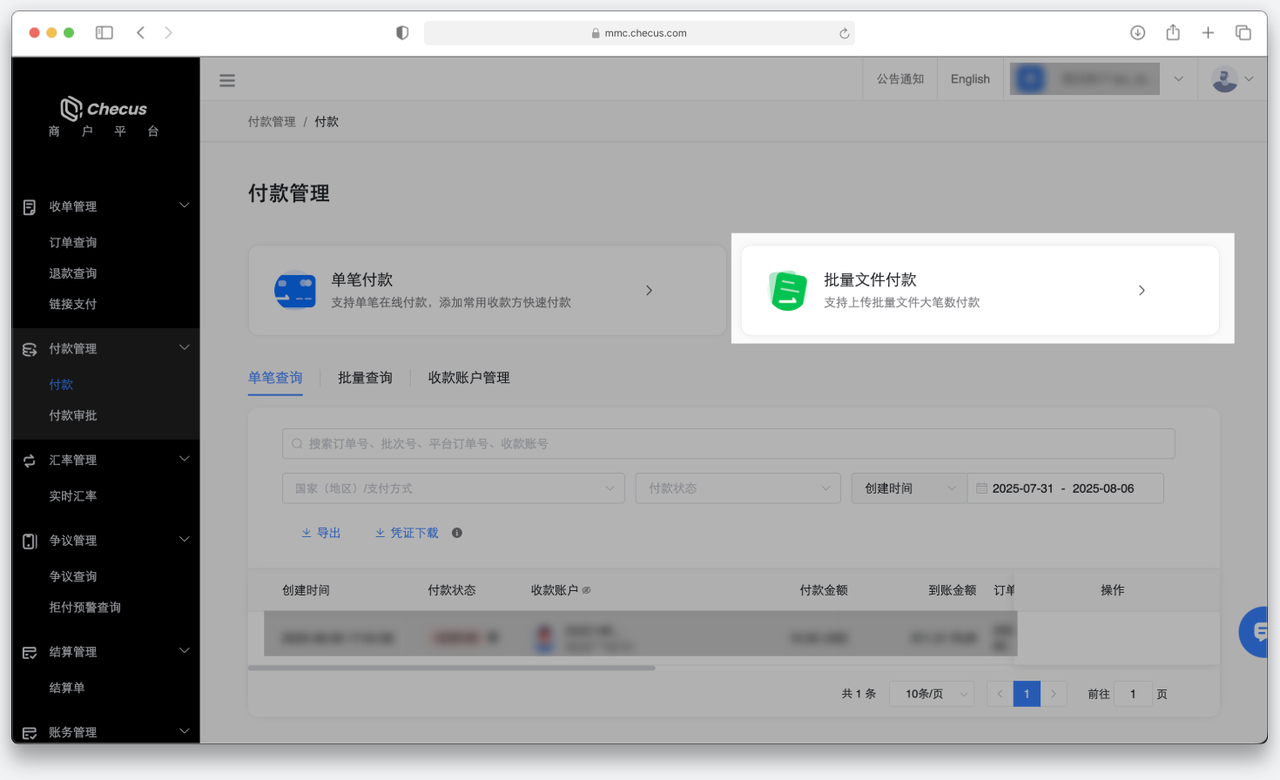Click the user avatar icon

1224,79
